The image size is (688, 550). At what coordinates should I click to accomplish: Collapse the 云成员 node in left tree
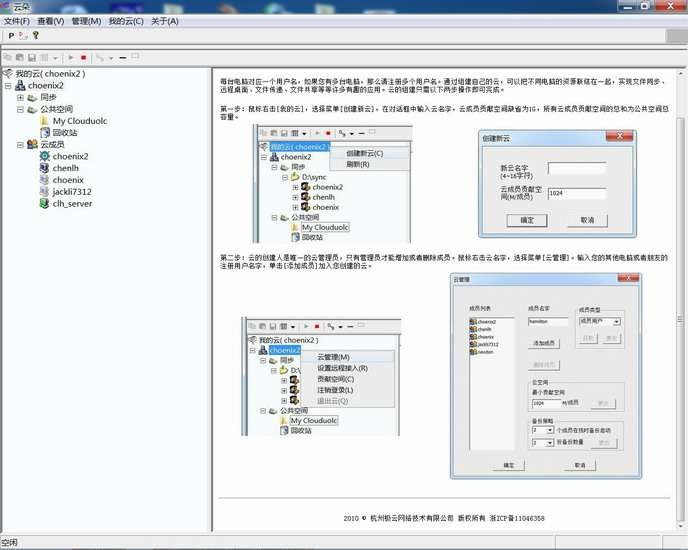tap(20, 144)
